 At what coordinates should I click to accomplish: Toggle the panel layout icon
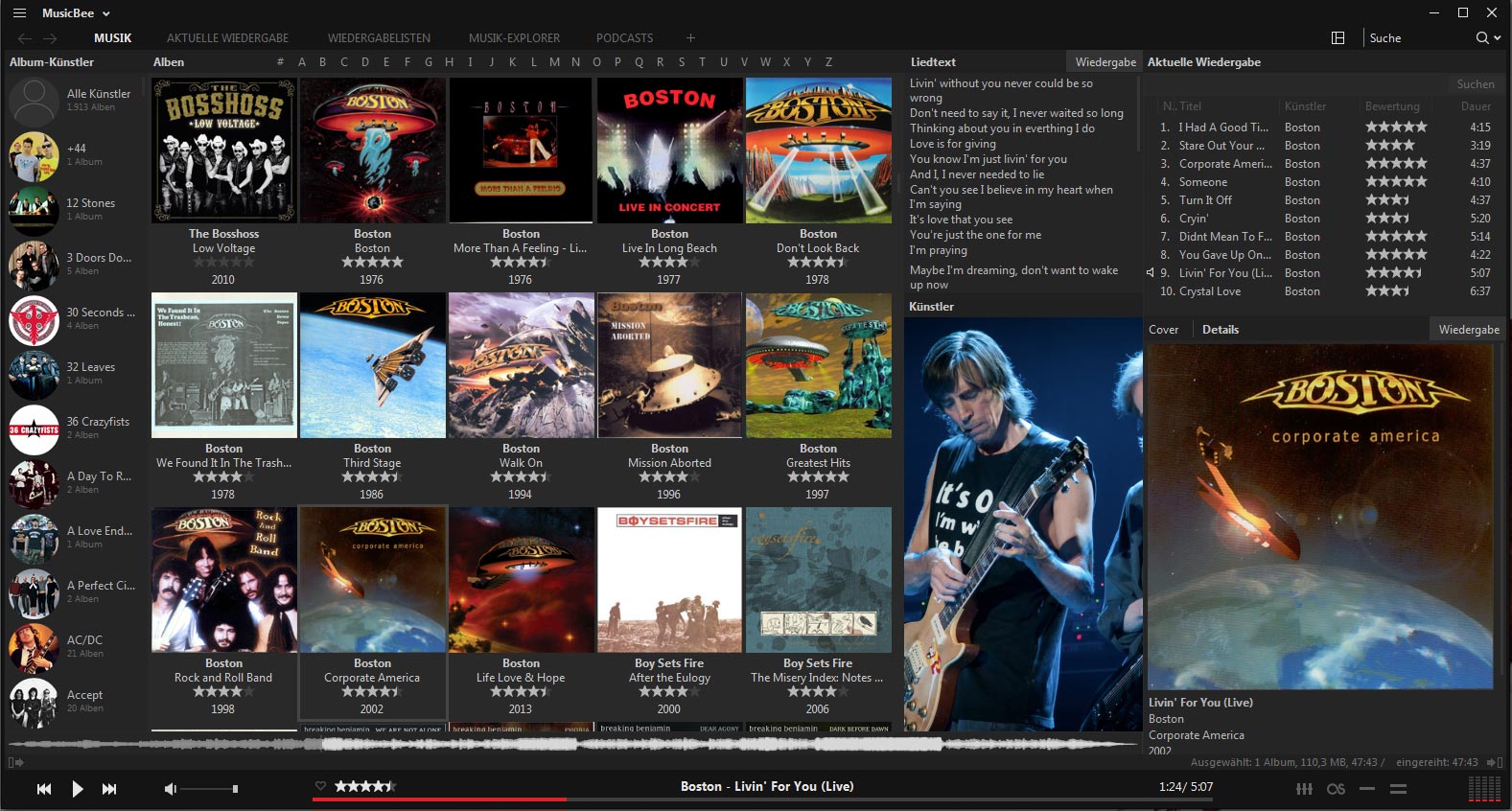click(1338, 38)
